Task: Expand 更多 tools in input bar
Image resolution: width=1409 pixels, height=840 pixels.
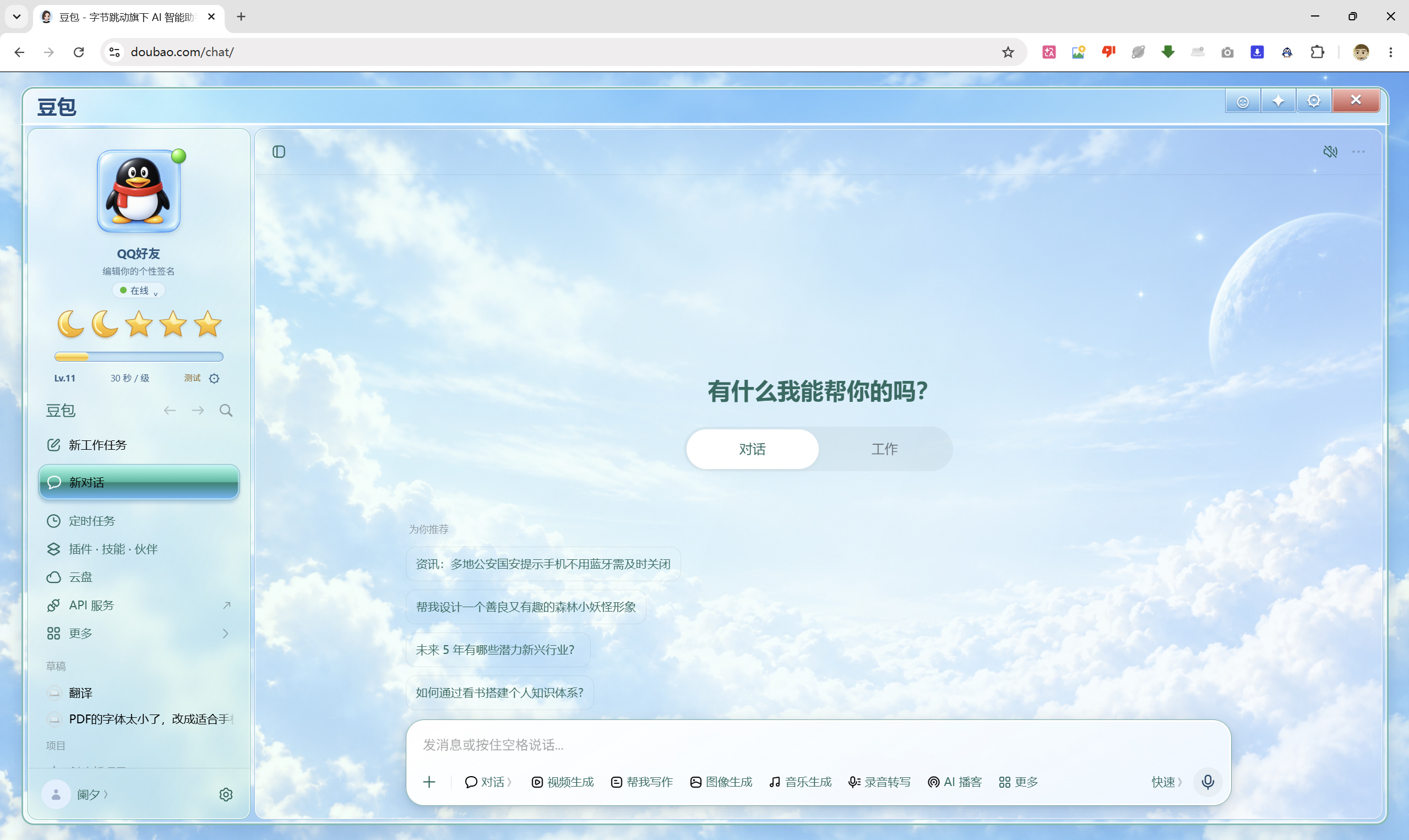Action: pyautogui.click(x=1018, y=782)
